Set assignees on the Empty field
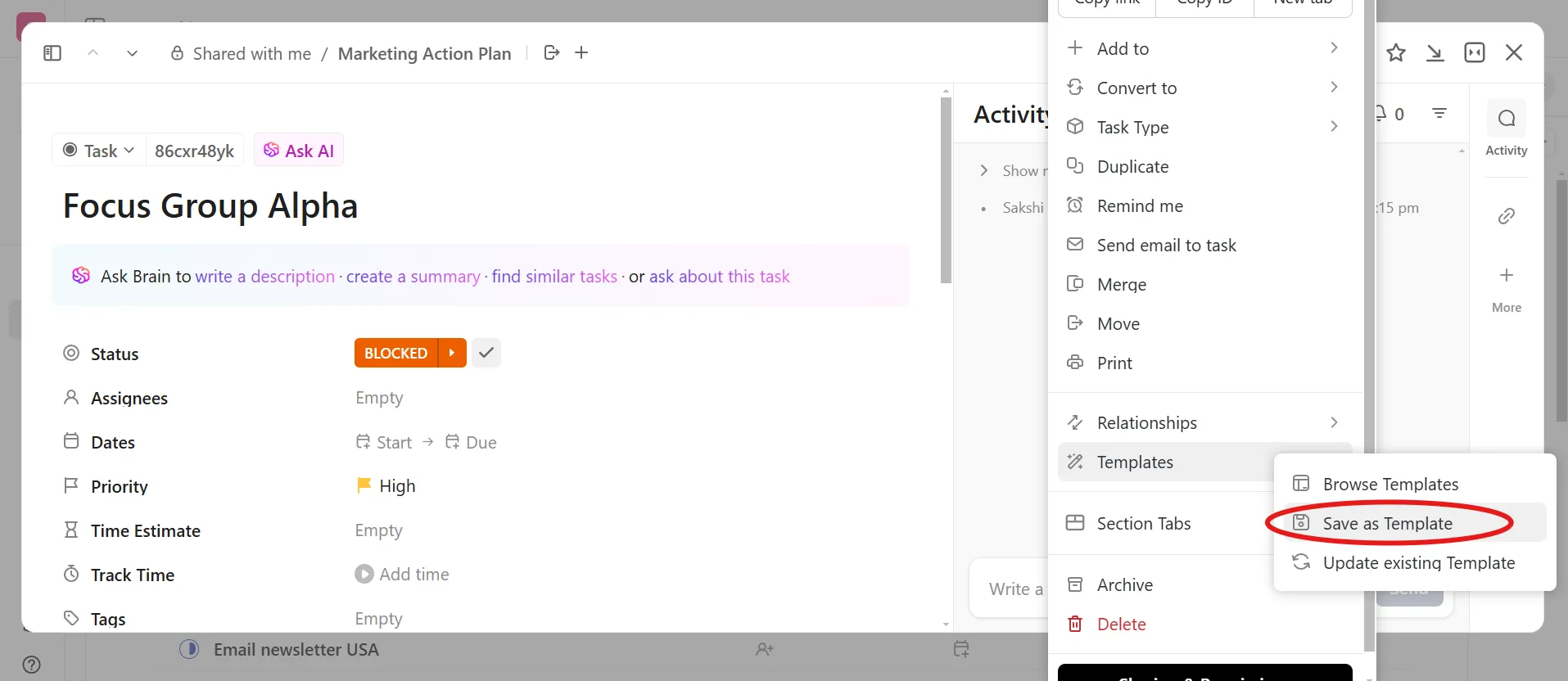This screenshot has width=1568, height=681. [379, 398]
